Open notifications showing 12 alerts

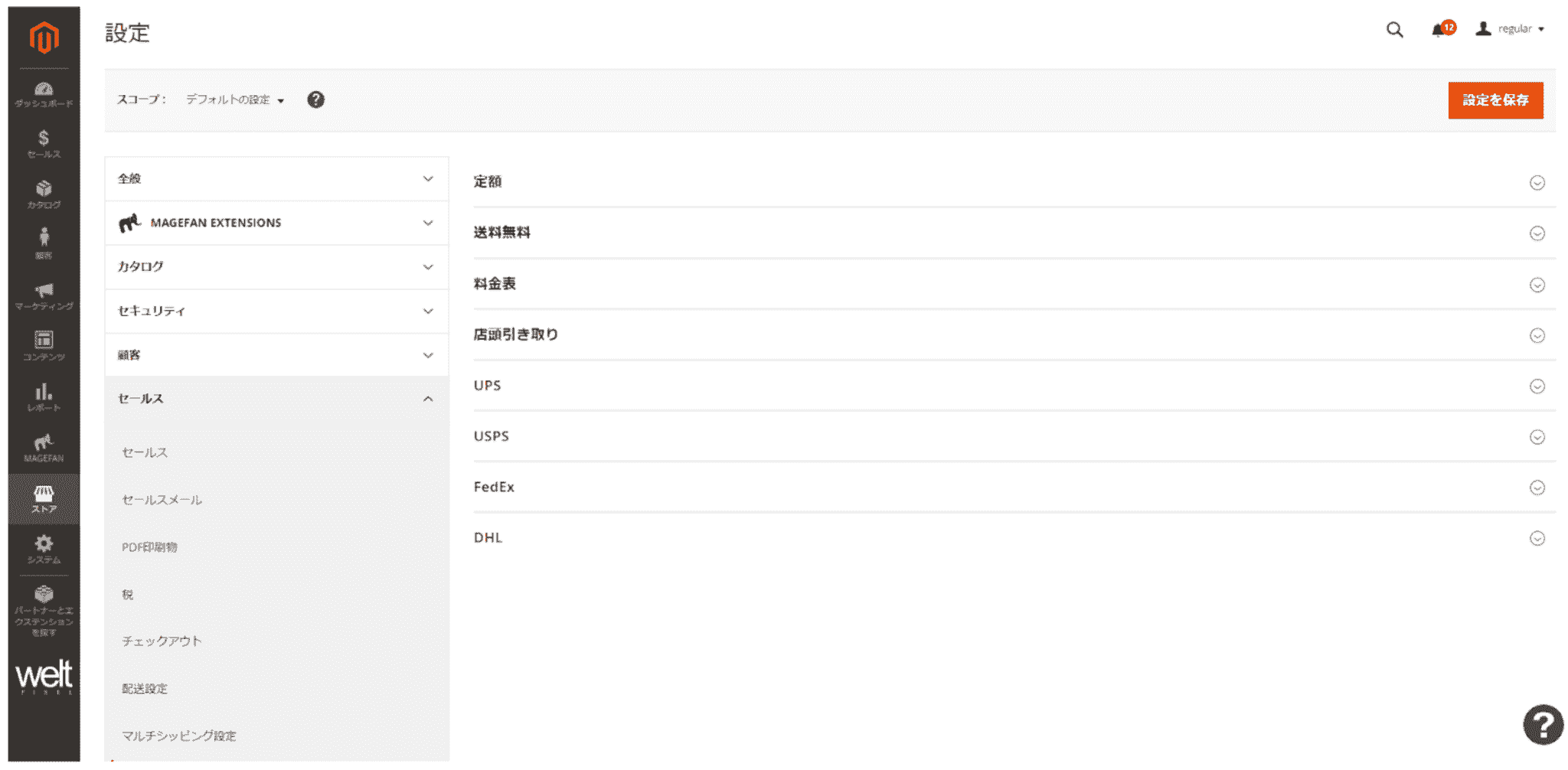tap(1439, 30)
